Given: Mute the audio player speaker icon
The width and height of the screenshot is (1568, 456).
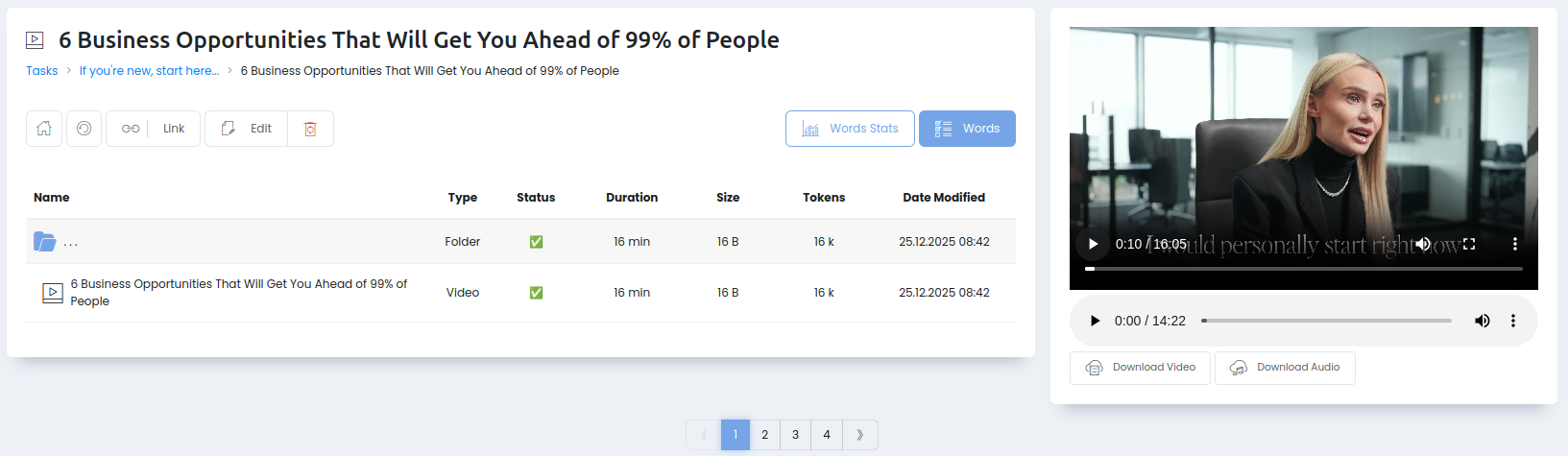Looking at the screenshot, I should coord(1482,321).
